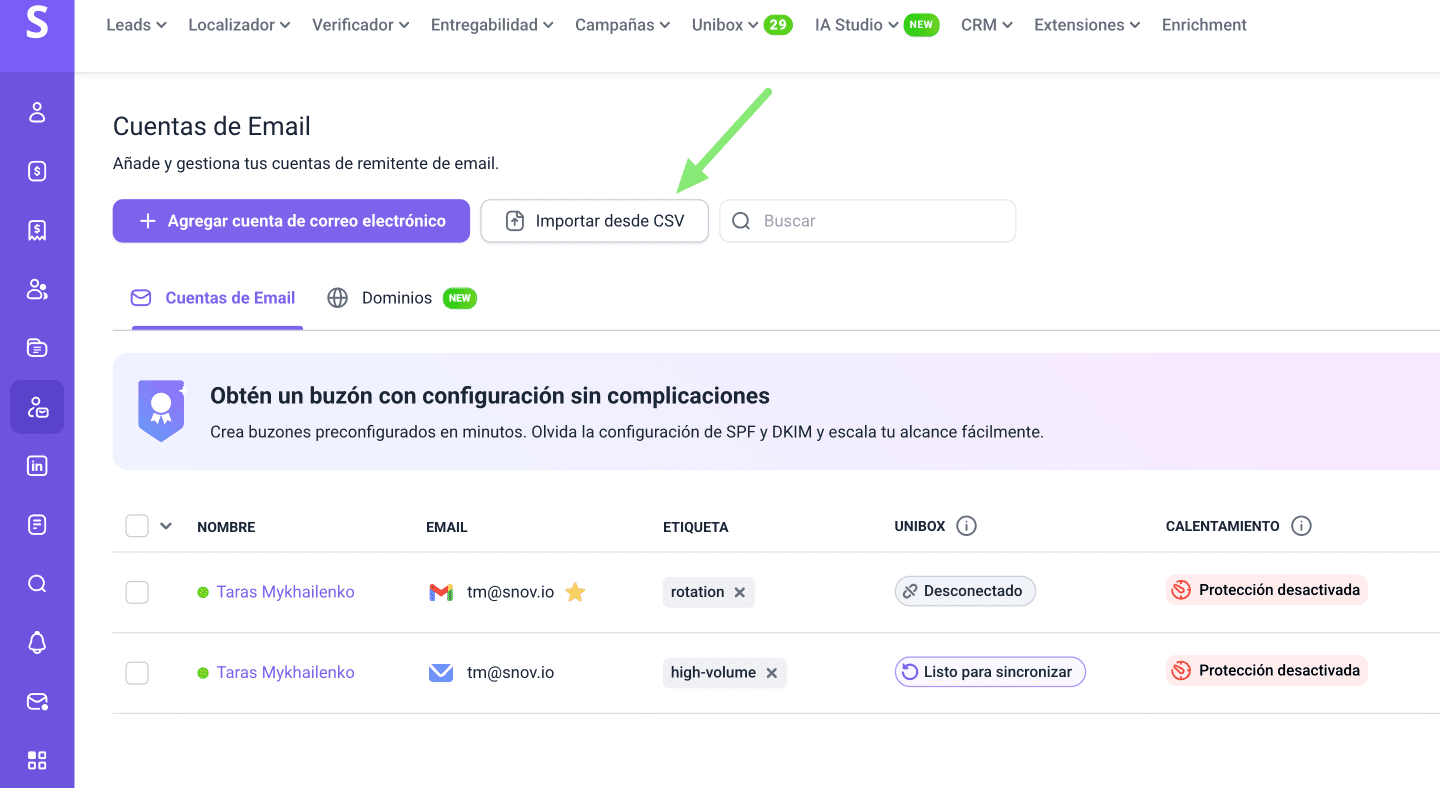Expand the chevron beside the select-all checkbox
The image size is (1440, 788).
point(166,526)
